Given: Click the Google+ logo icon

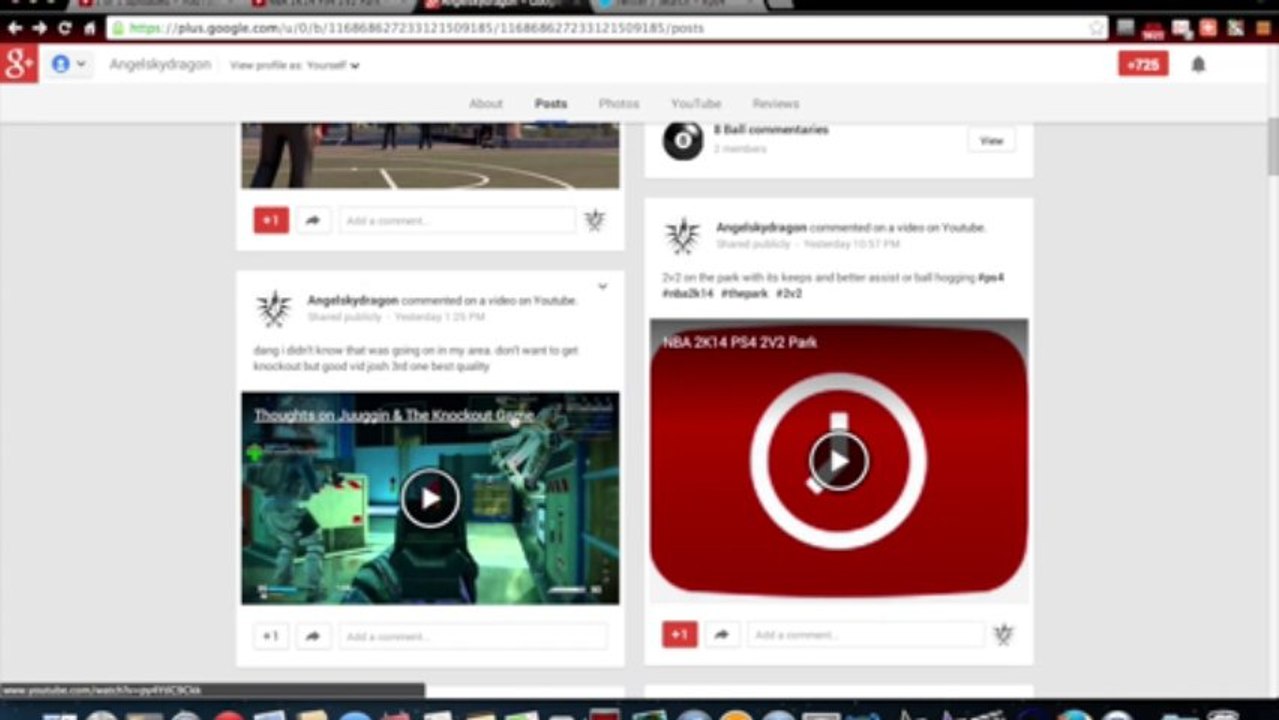Looking at the screenshot, I should tap(19, 64).
